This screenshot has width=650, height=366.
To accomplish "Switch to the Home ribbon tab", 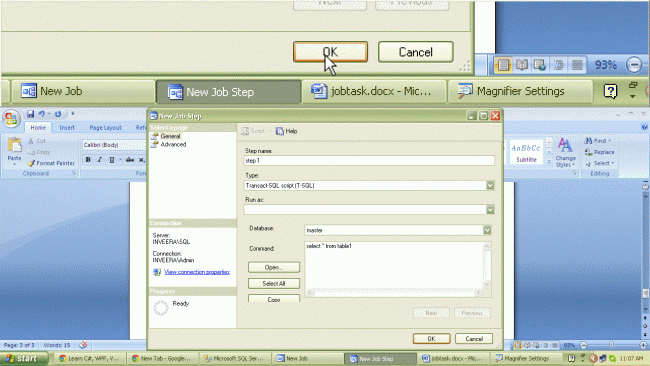I will tap(38, 128).
